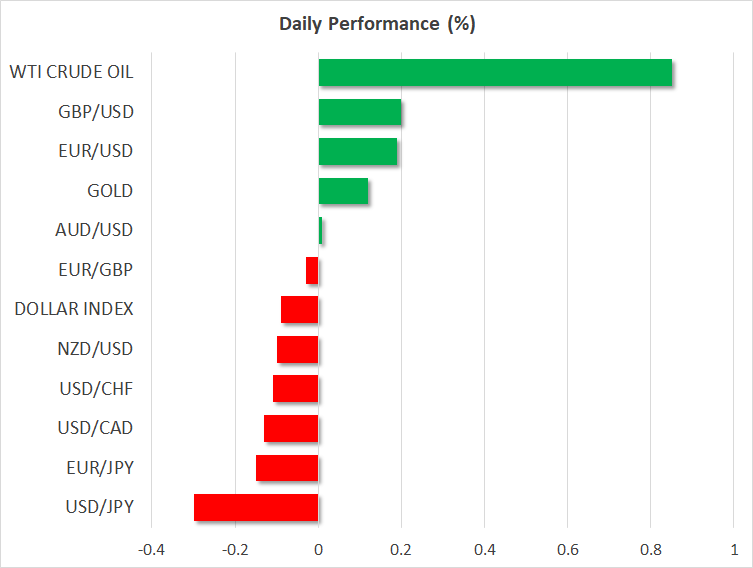Screen dimensions: 753x568
Task: Select the NZD/USD red bar
Action: point(298,350)
